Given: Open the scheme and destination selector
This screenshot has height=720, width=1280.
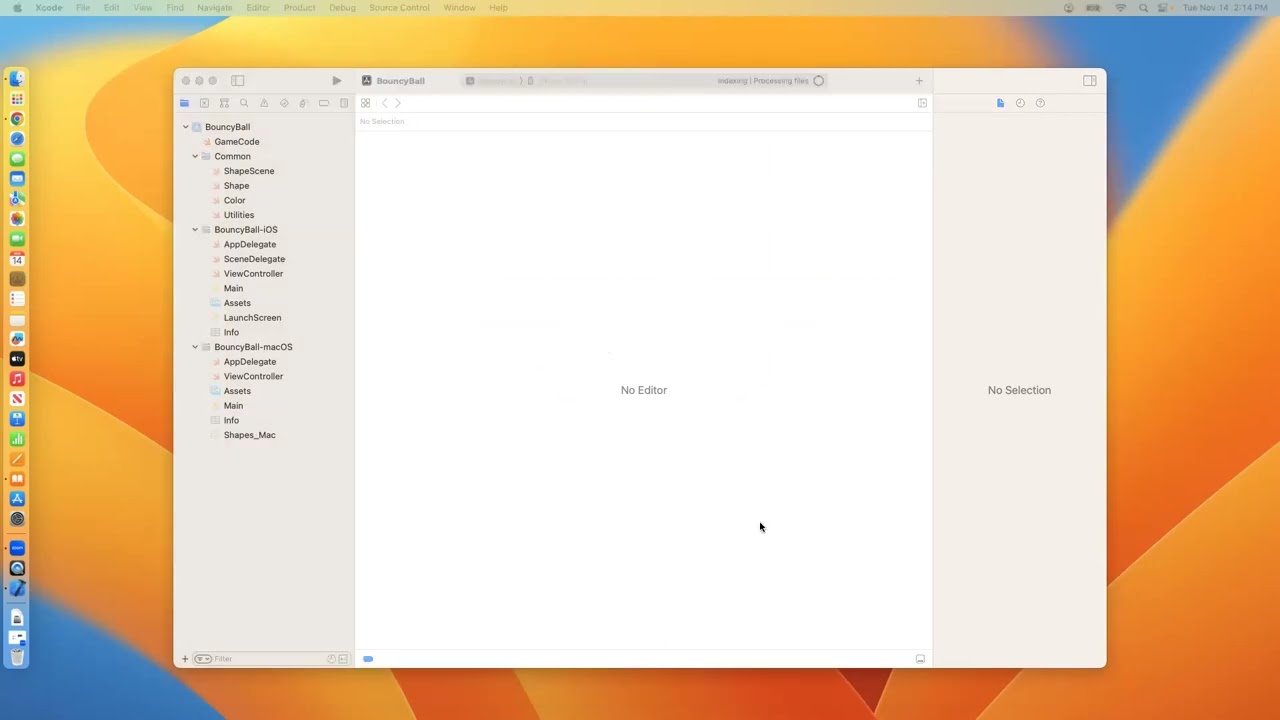Looking at the screenshot, I should pyautogui.click(x=526, y=81).
